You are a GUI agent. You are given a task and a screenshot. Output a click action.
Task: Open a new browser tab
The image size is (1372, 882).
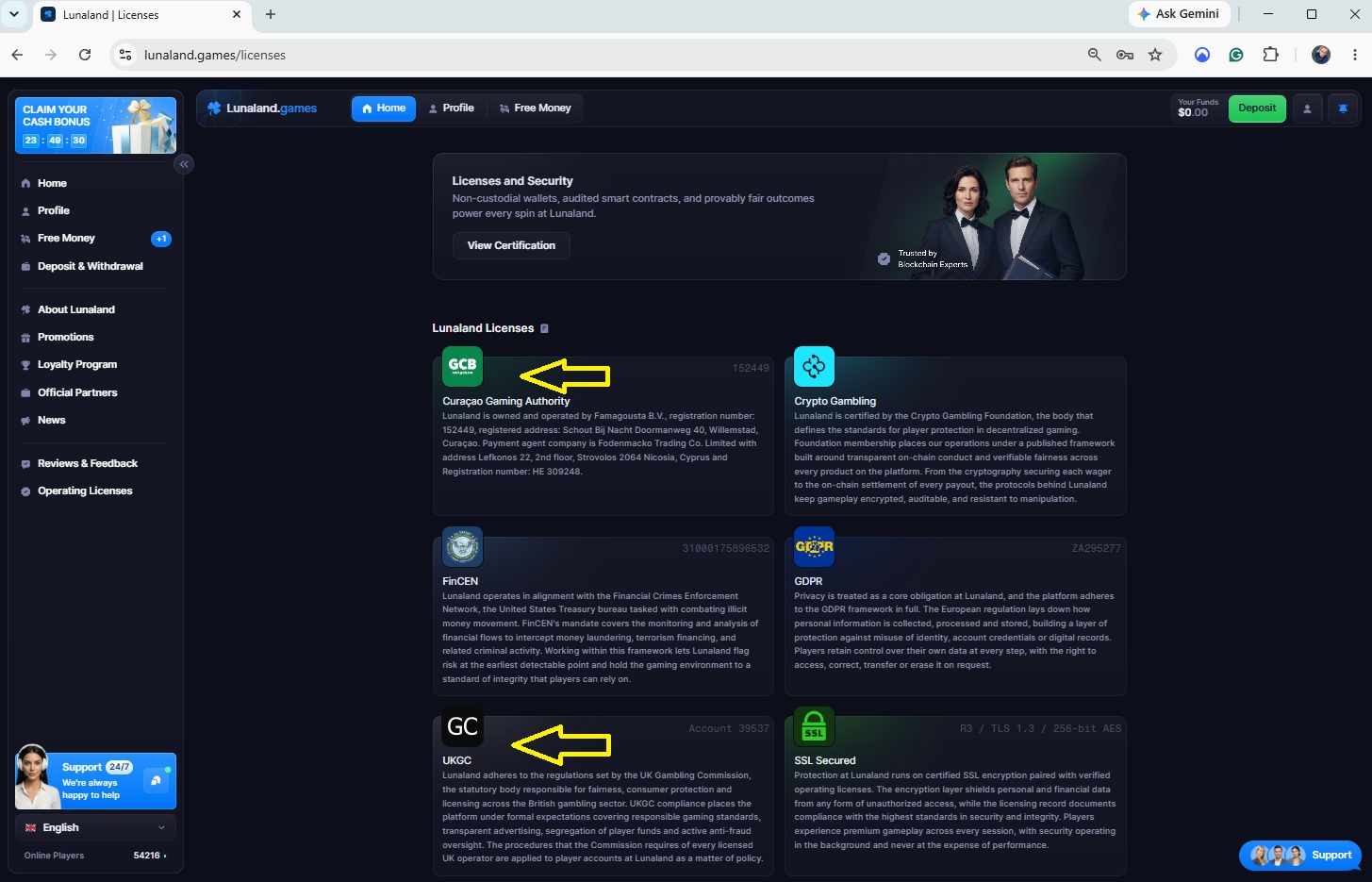click(271, 14)
